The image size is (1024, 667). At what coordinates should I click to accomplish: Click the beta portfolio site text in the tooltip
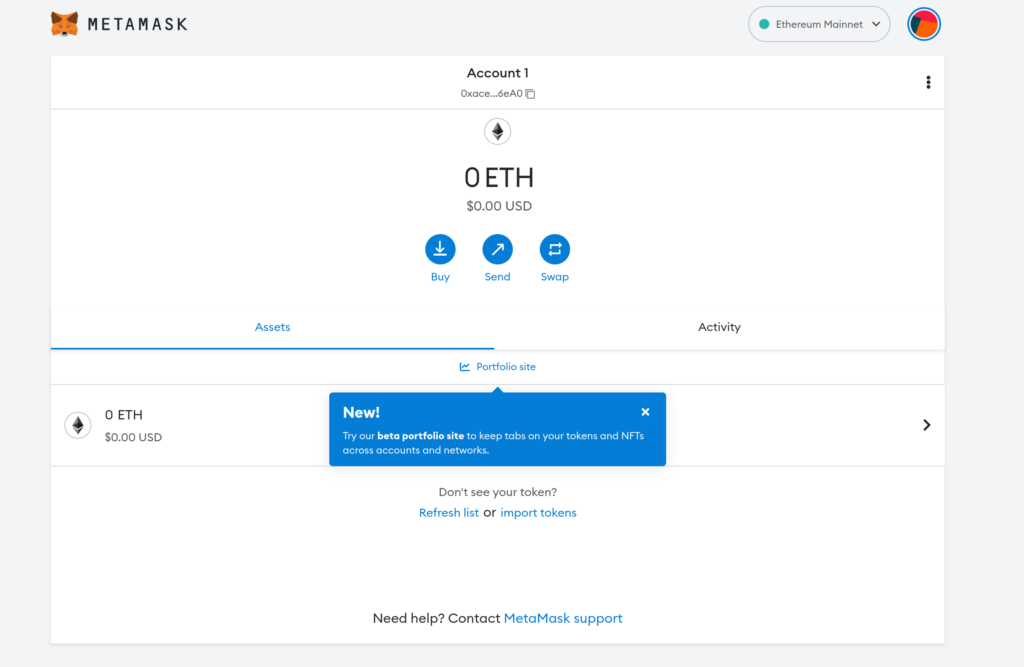pos(421,436)
